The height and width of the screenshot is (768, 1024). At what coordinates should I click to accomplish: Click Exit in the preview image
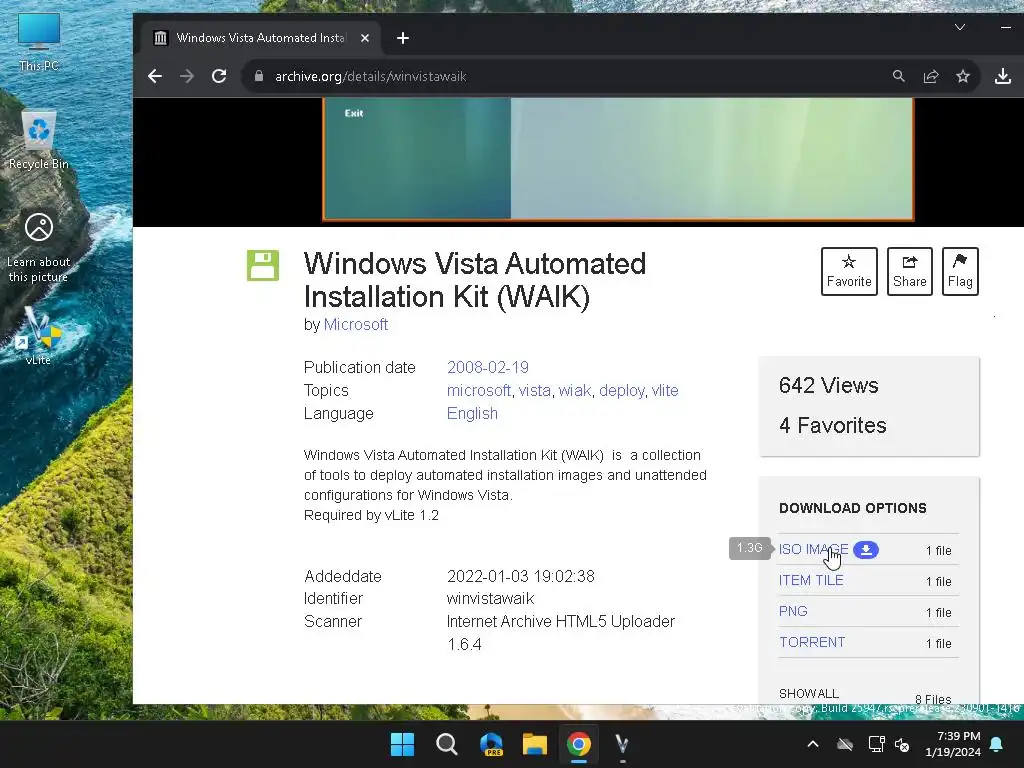354,113
